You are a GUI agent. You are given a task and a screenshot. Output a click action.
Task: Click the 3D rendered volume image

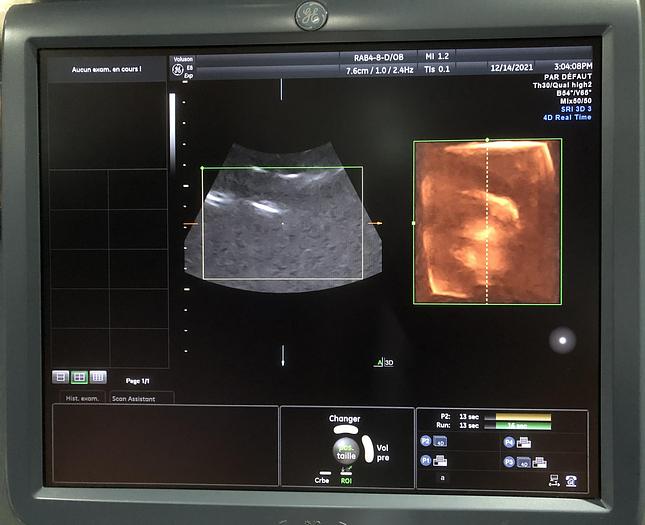tap(487, 221)
